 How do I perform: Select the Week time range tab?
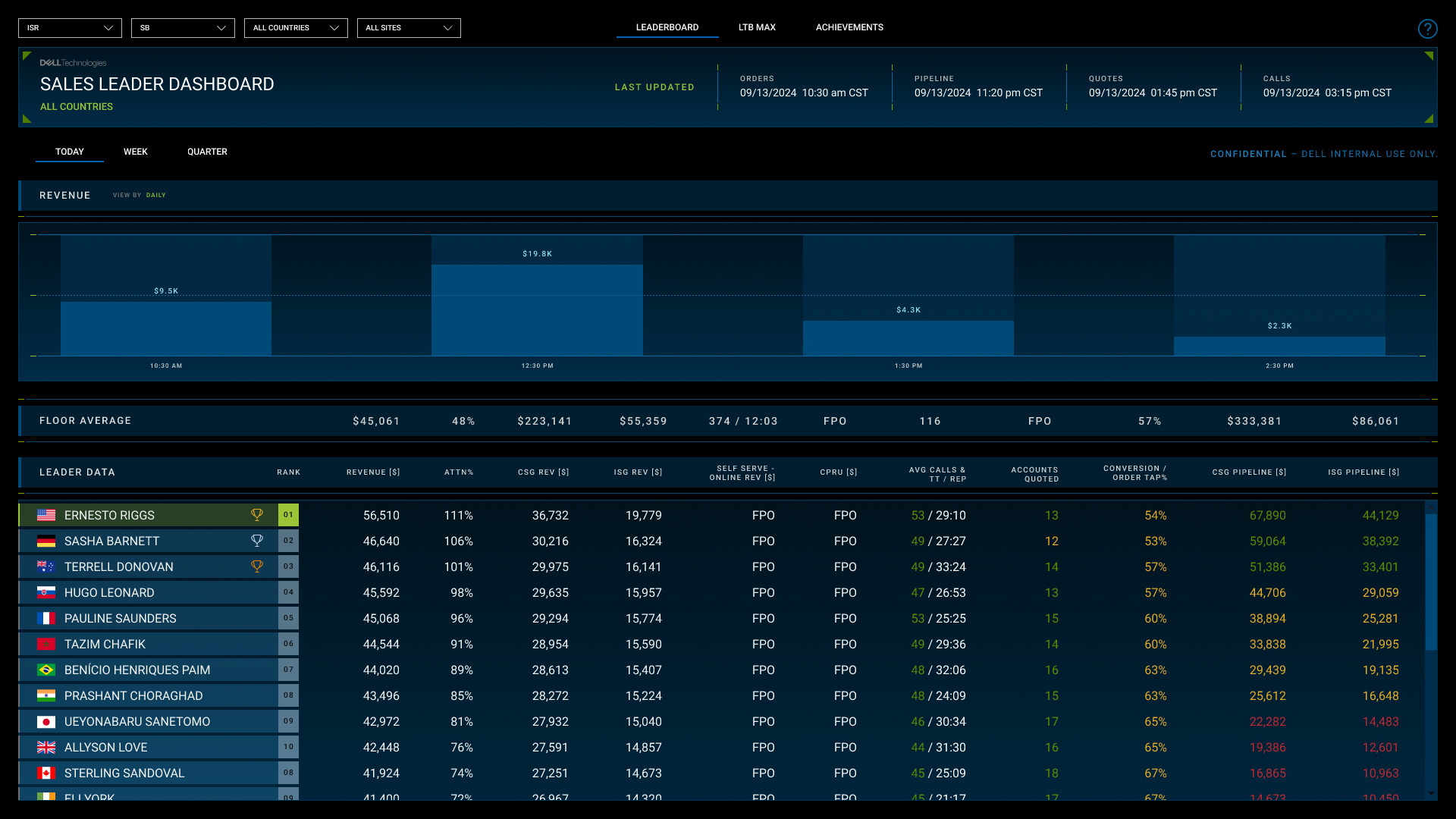point(136,152)
